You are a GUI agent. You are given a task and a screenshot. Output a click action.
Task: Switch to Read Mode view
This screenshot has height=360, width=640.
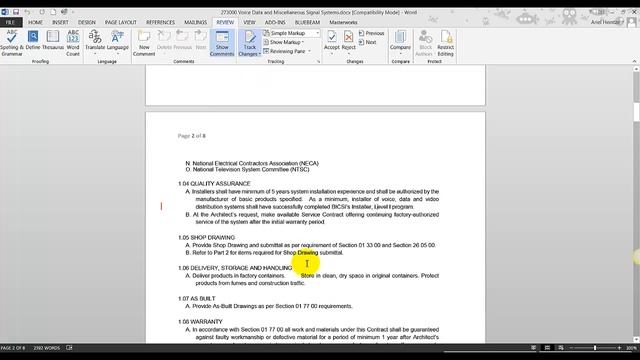click(x=533, y=348)
